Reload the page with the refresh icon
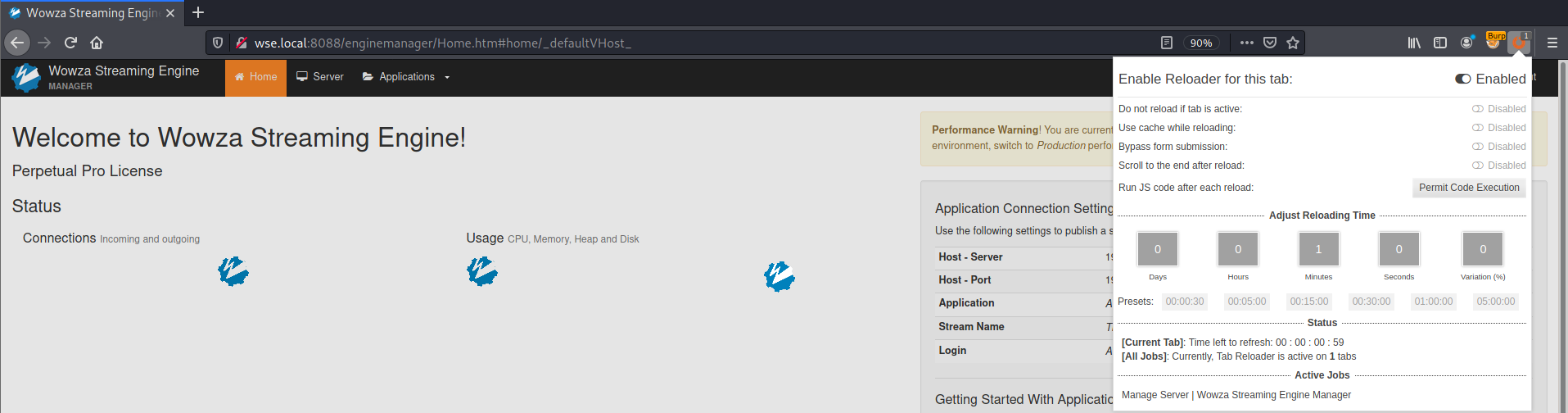The image size is (1568, 413). point(70,43)
